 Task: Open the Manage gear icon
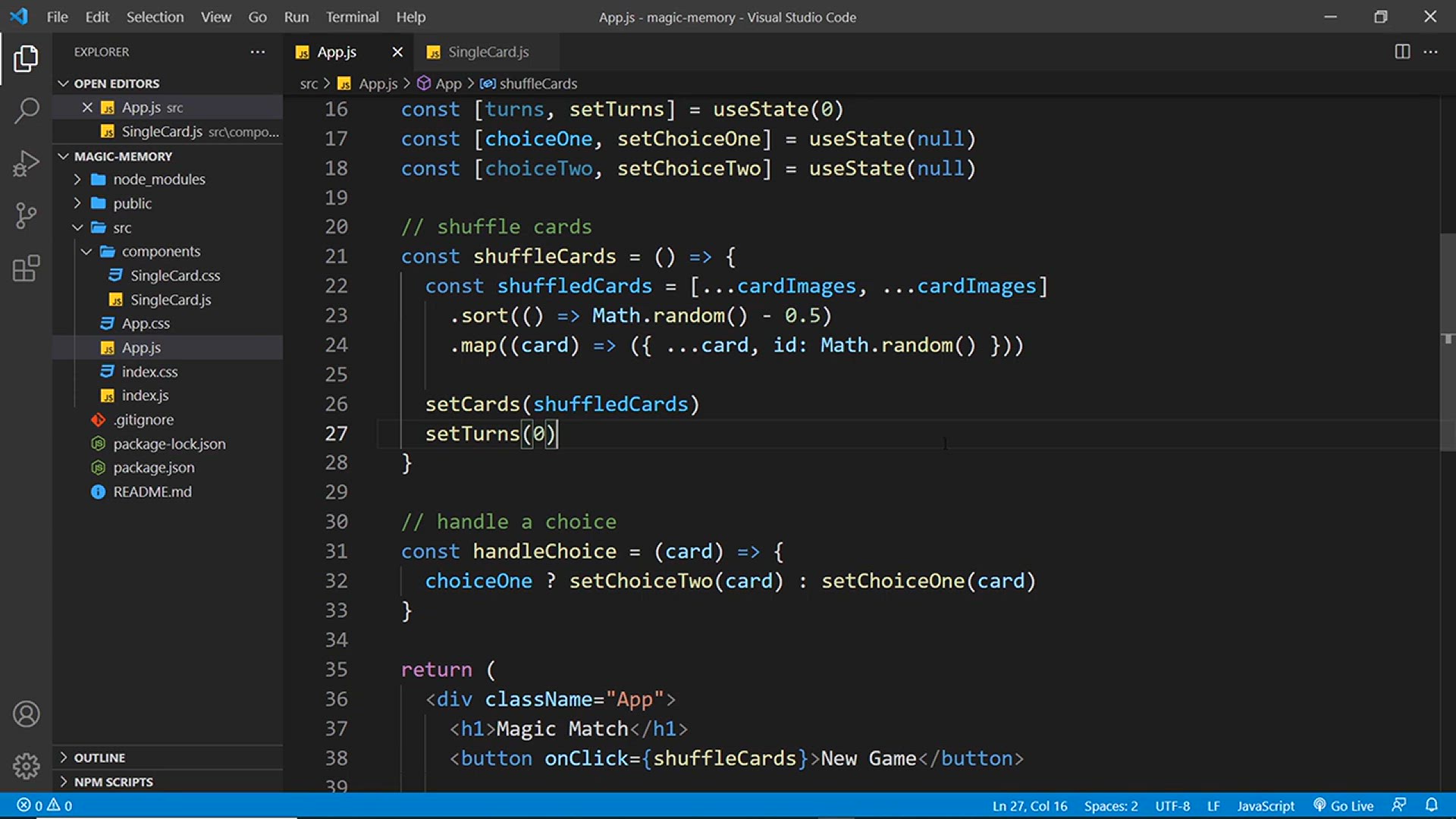click(x=26, y=766)
